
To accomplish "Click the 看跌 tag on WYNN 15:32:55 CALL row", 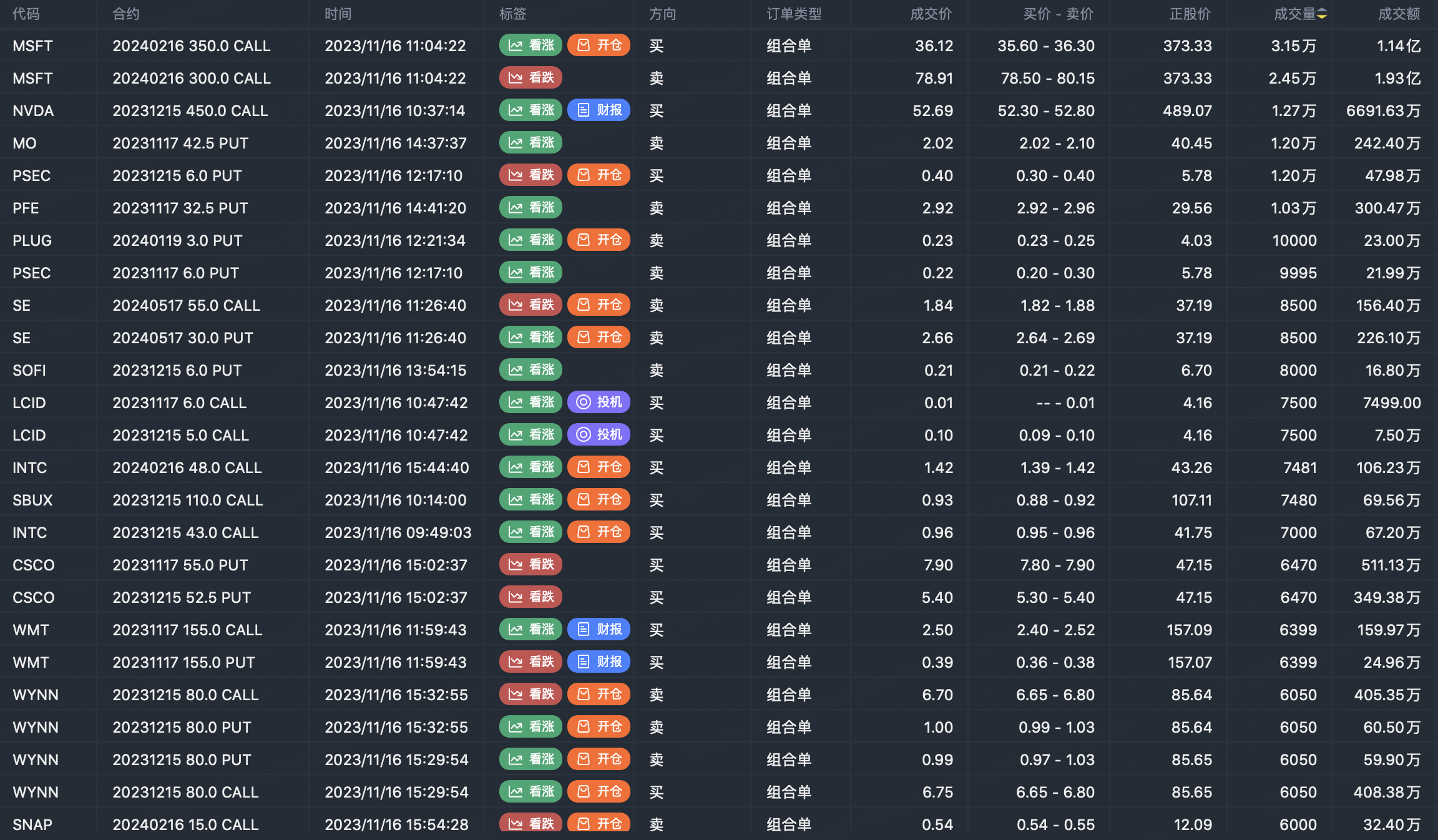I will point(531,695).
